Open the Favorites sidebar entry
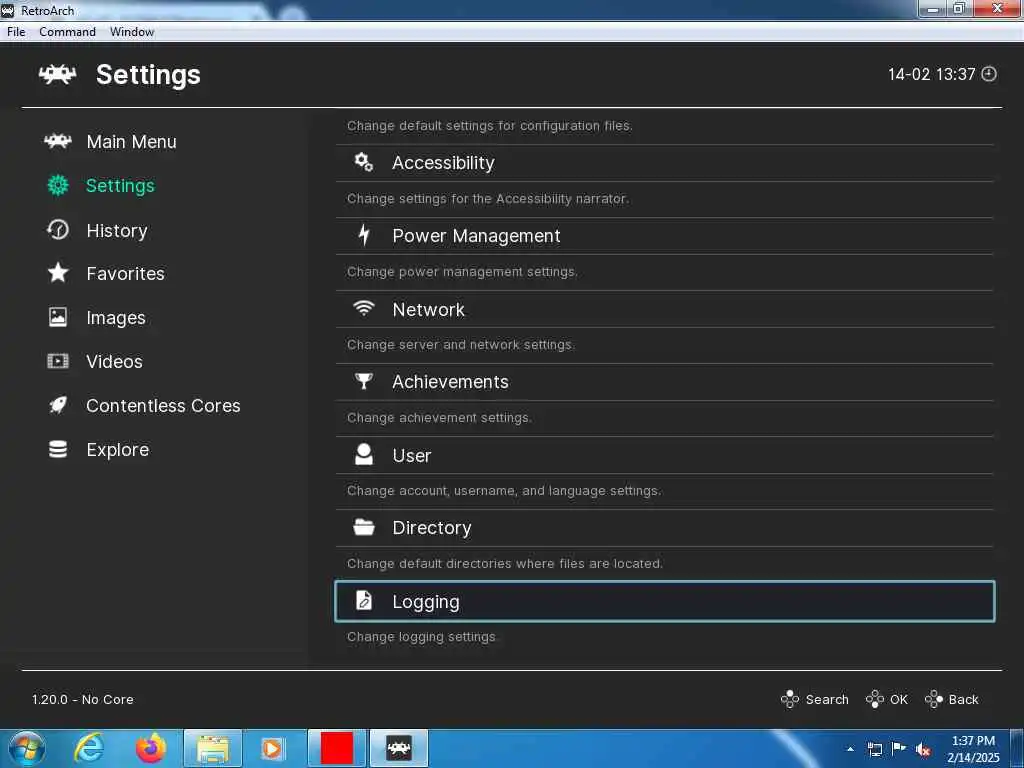1024x768 pixels. click(125, 274)
